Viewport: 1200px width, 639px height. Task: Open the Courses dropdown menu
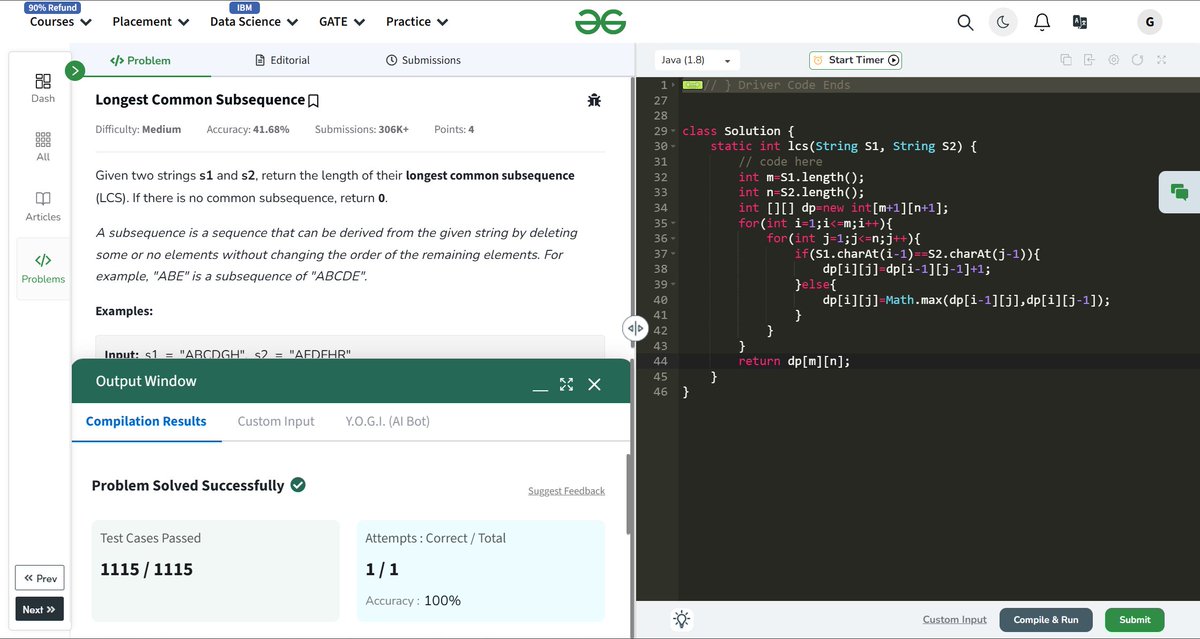[x=61, y=21]
